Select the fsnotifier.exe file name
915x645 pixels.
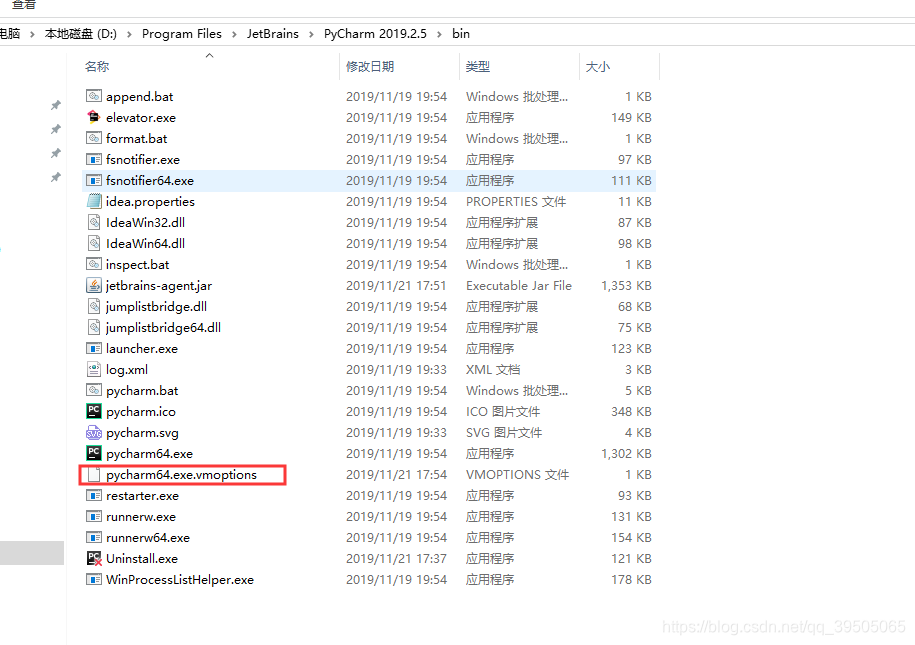(x=143, y=159)
